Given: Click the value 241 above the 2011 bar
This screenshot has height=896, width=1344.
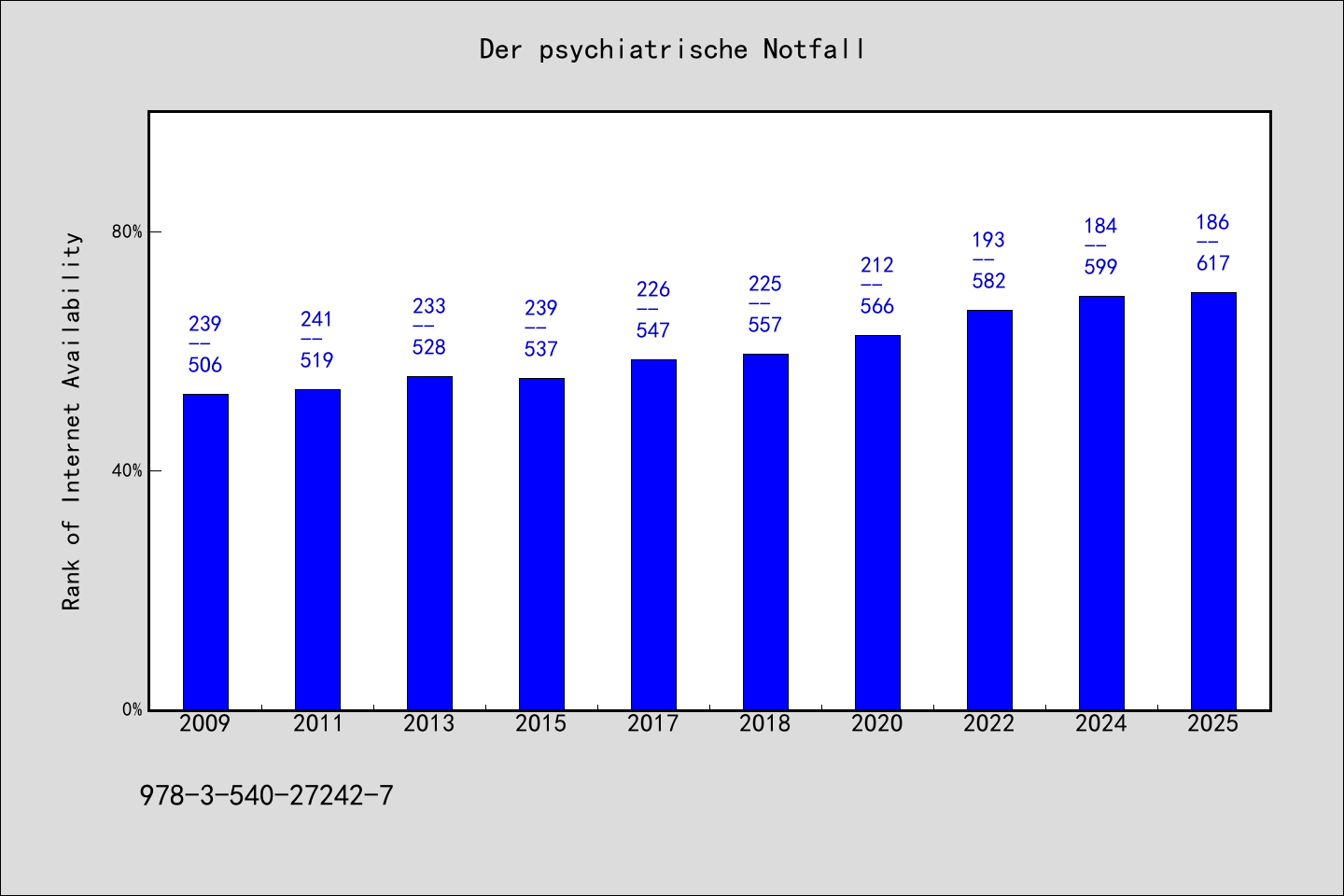Looking at the screenshot, I should coord(317,319).
